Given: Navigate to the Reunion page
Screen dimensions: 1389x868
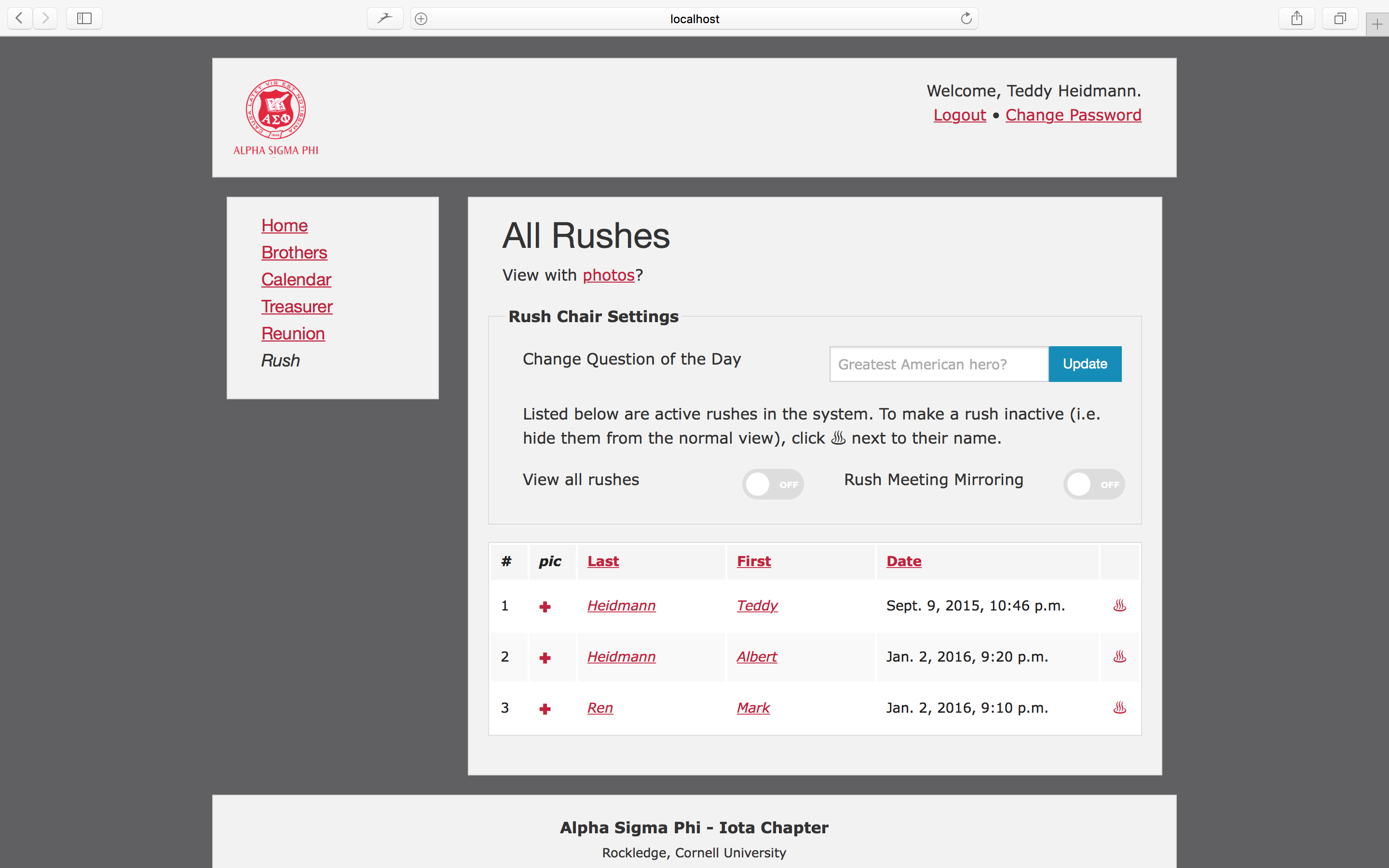Looking at the screenshot, I should coord(293,334).
